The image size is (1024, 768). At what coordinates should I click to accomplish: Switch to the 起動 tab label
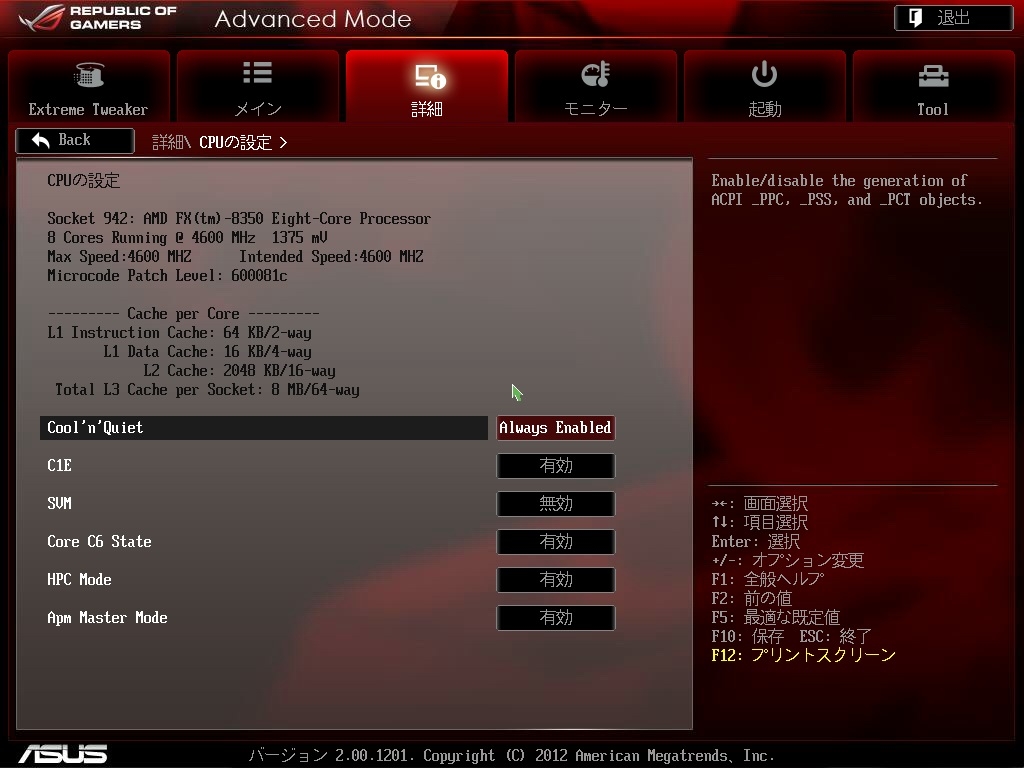(764, 109)
